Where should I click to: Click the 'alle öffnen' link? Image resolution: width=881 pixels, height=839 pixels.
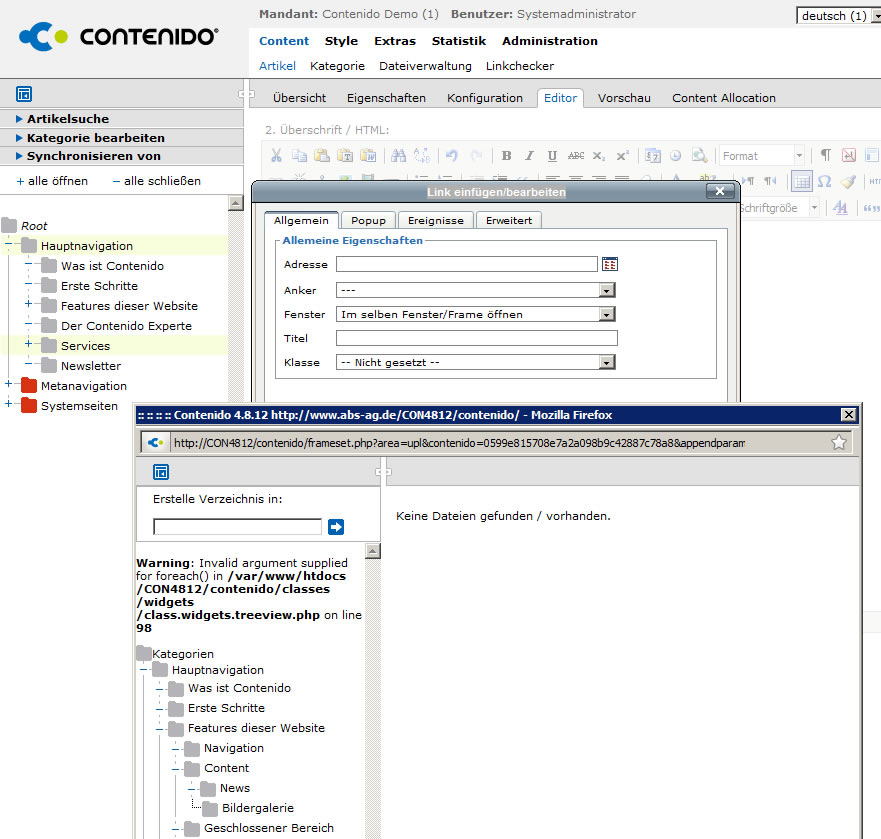coord(52,181)
